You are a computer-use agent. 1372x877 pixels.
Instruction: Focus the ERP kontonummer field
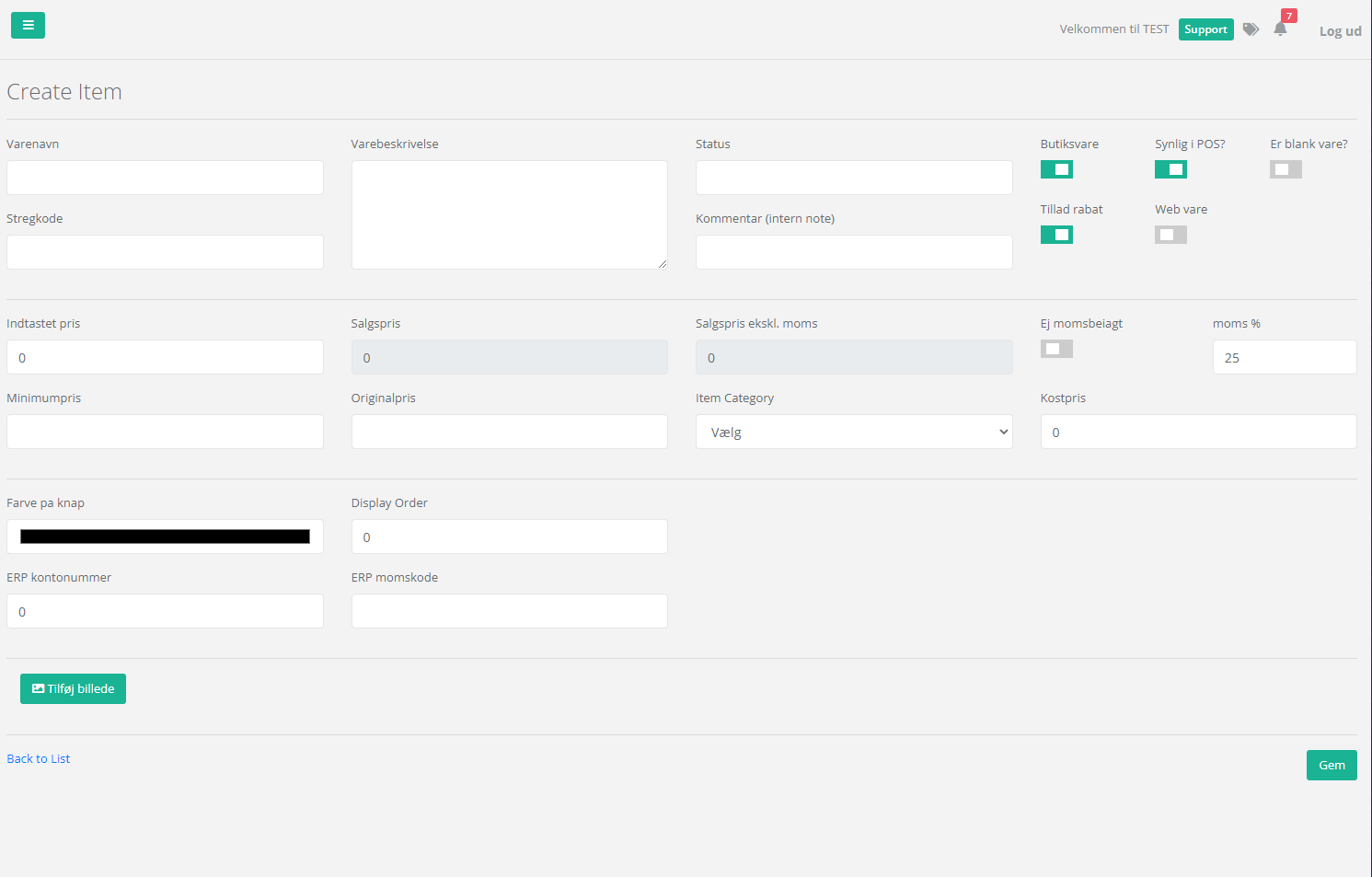click(165, 611)
